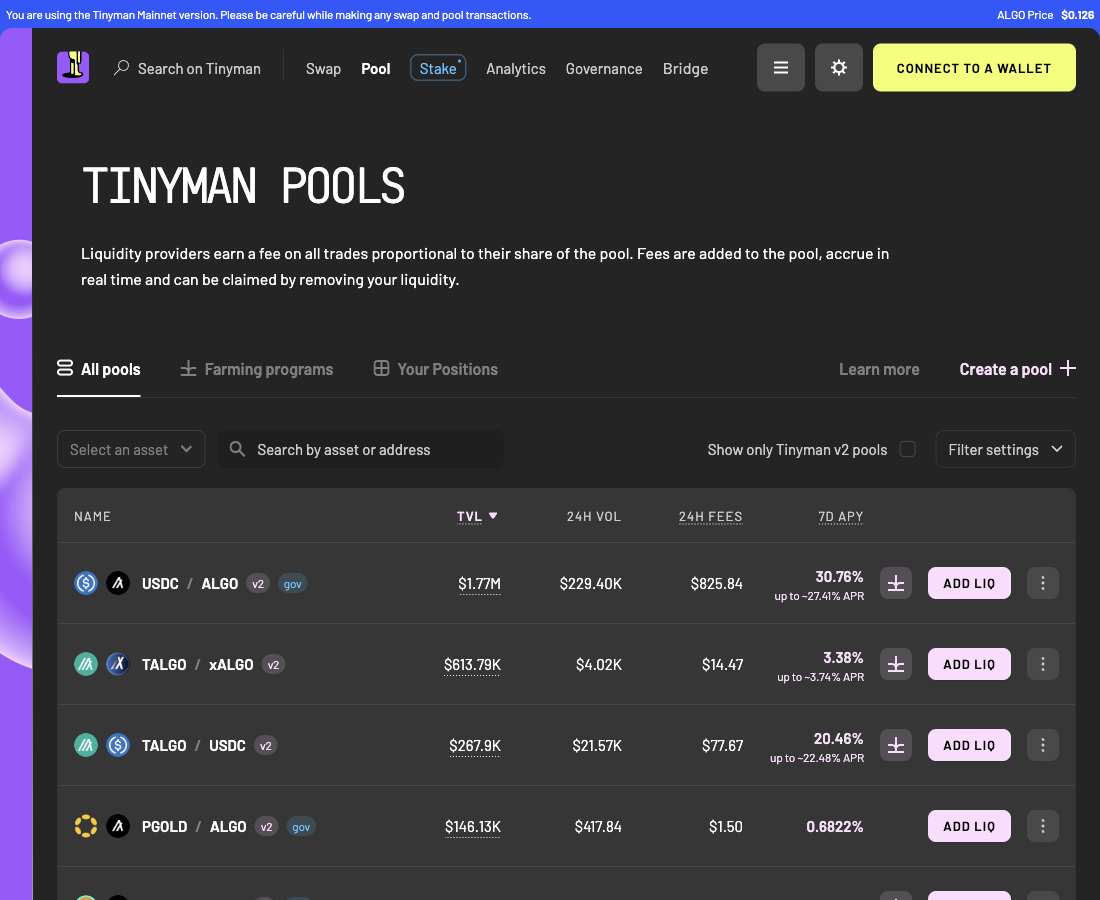Click the magnifier icon in asset search box
The image size is (1100, 900).
click(237, 449)
